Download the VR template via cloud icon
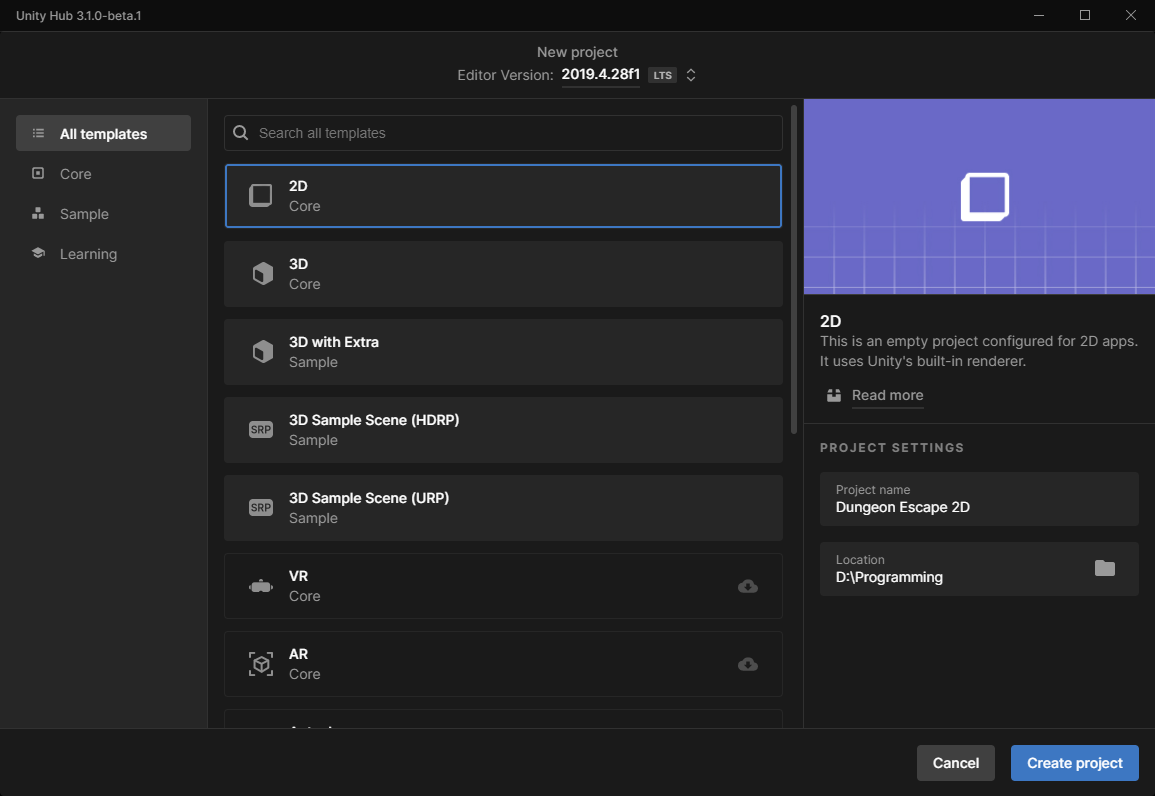The height and width of the screenshot is (796, 1155). [748, 586]
